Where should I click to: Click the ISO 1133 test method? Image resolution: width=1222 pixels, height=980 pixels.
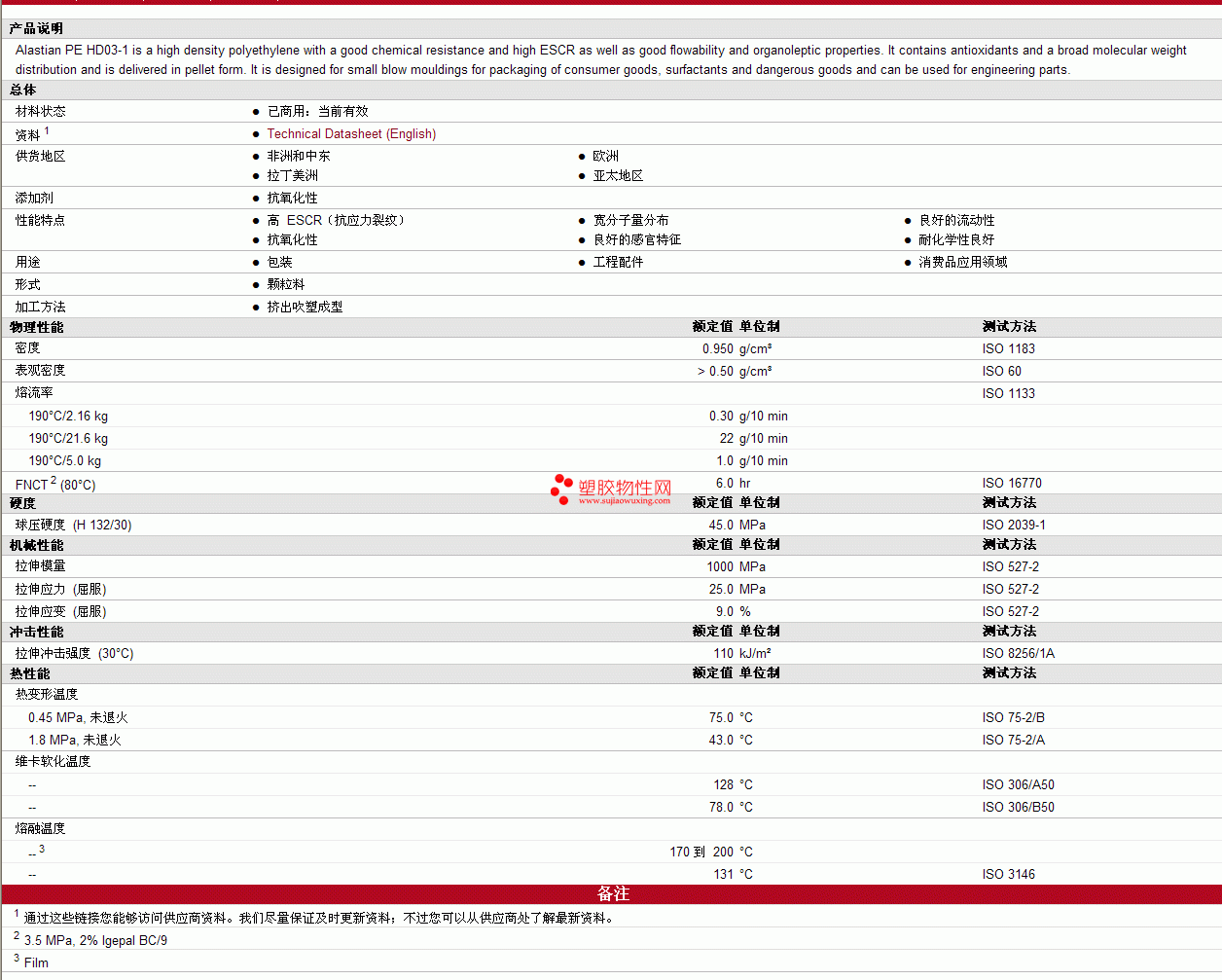1009,394
